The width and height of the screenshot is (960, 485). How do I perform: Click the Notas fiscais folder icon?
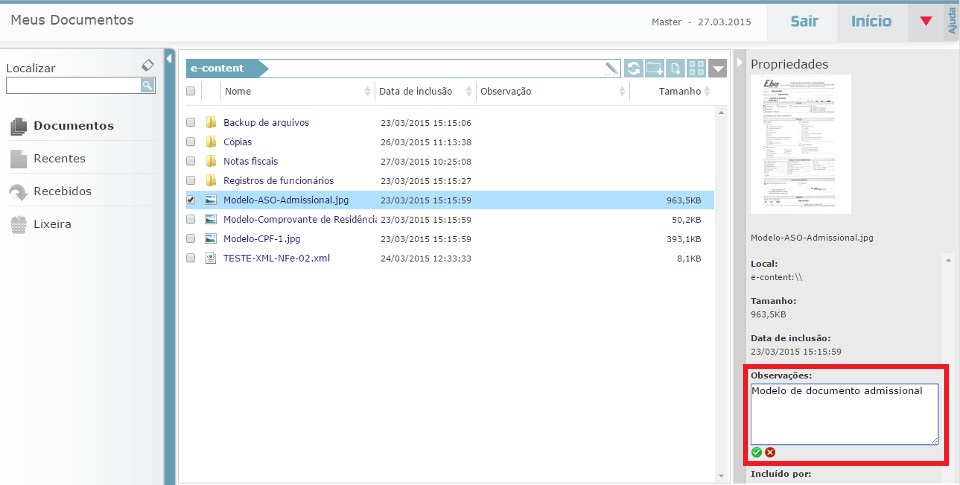[x=211, y=161]
